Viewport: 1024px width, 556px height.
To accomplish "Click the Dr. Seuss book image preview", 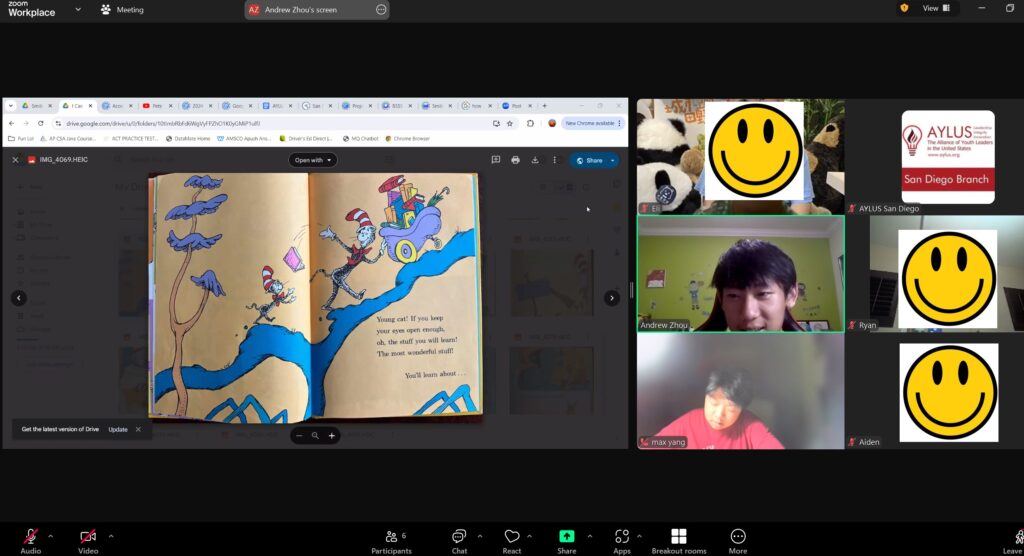I will 315,297.
